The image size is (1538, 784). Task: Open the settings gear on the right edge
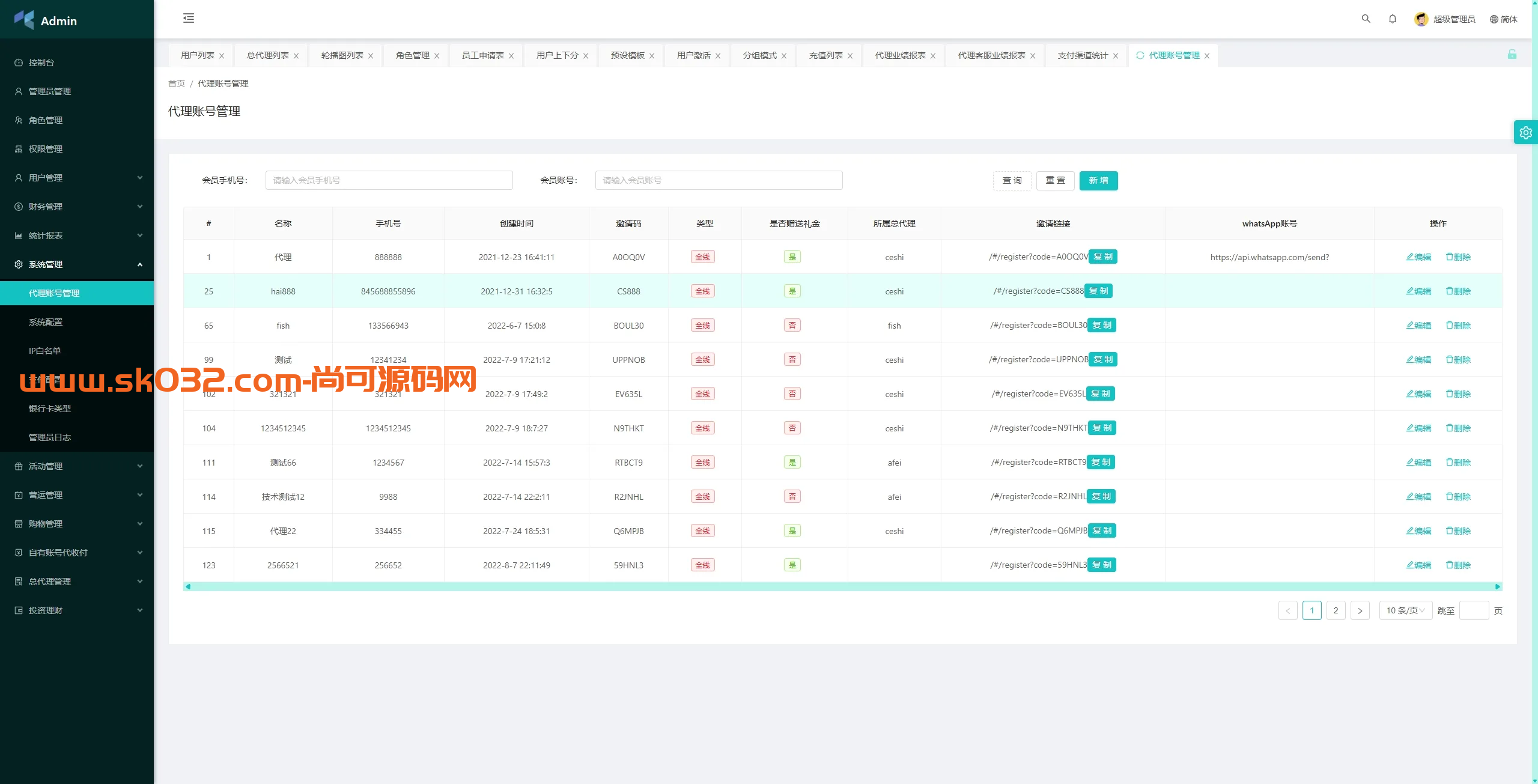1525,132
